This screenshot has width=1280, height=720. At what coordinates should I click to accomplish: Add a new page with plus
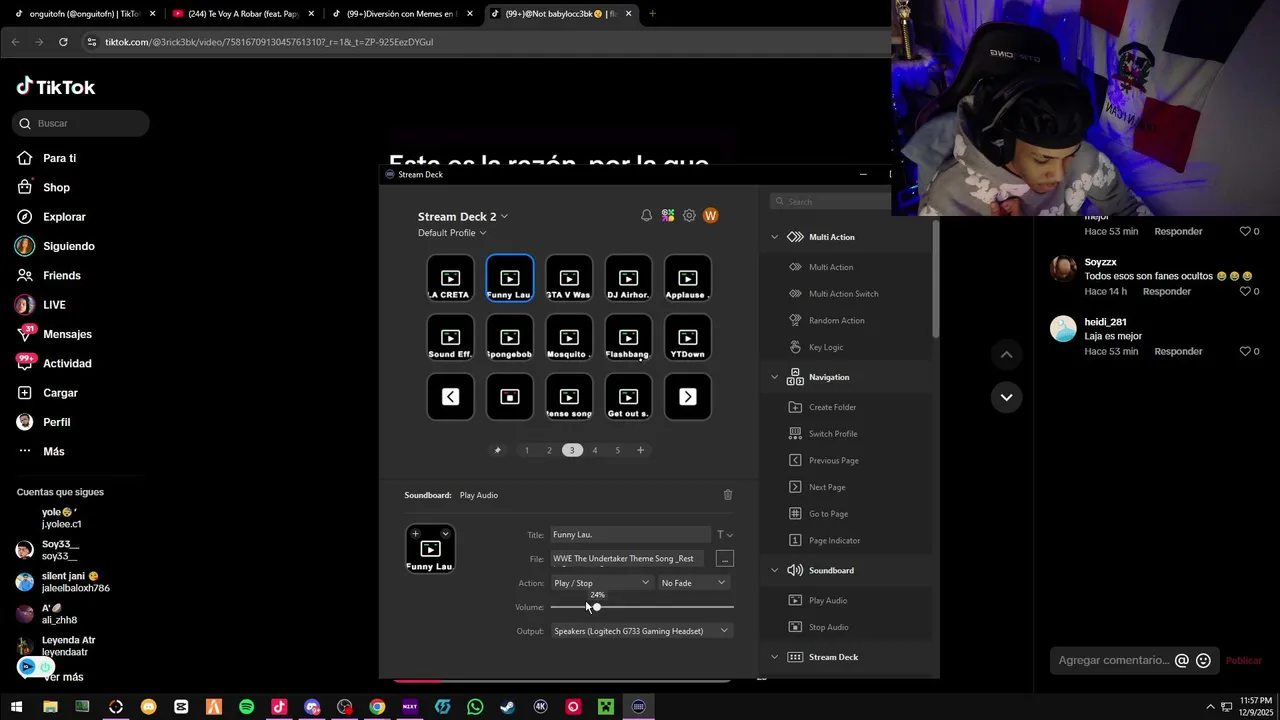641,450
